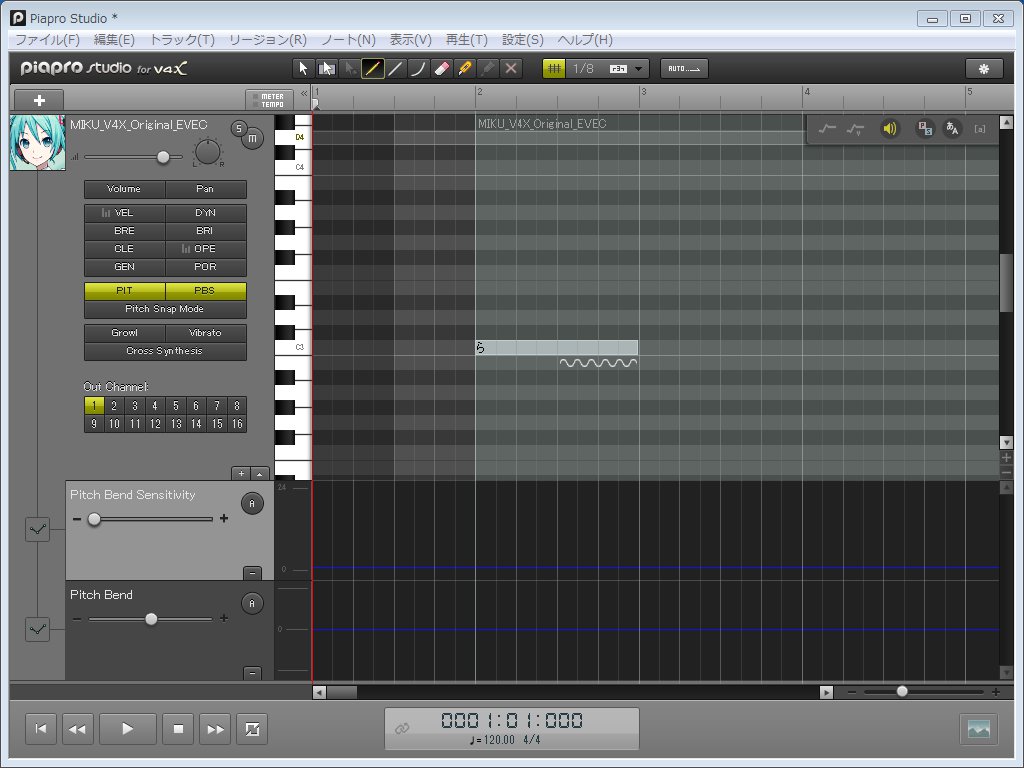Select the region selection arrow tool
The height and width of the screenshot is (768, 1024).
[x=326, y=69]
